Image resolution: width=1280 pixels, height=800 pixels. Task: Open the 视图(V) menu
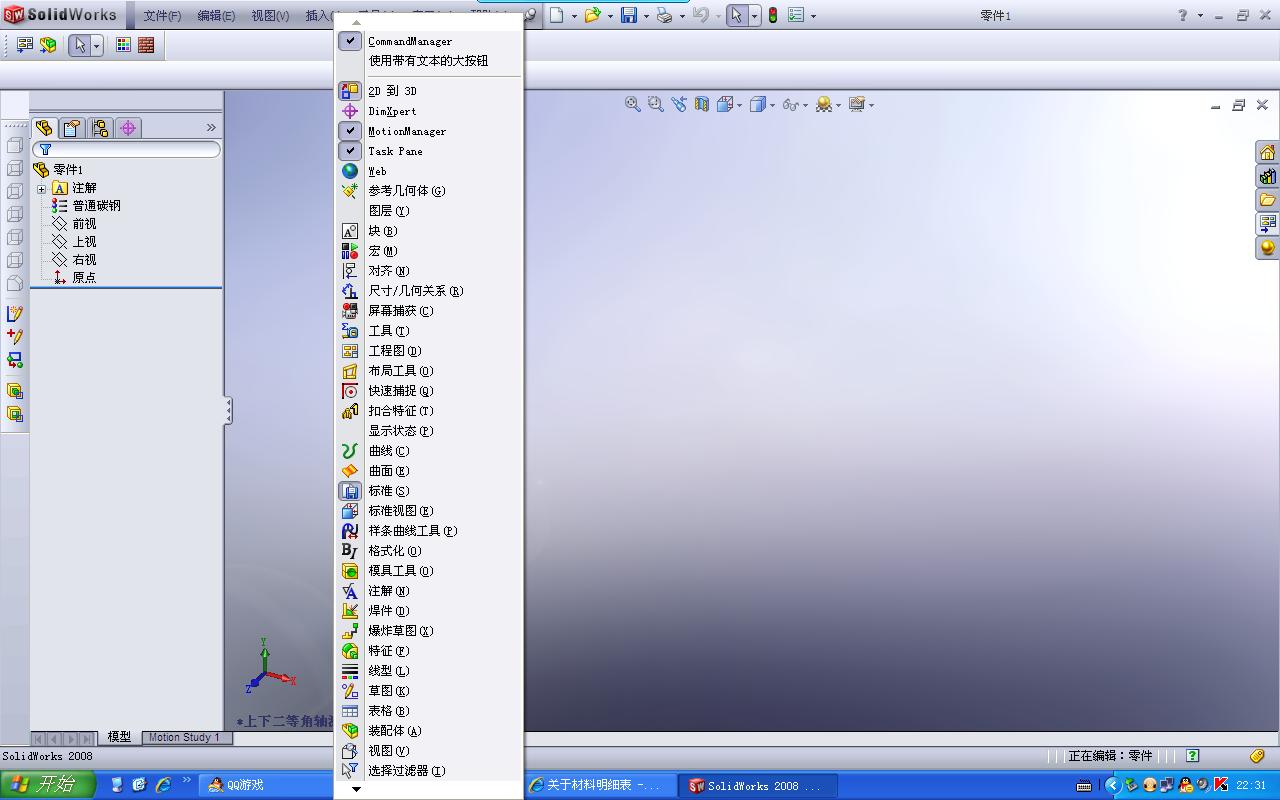point(270,16)
